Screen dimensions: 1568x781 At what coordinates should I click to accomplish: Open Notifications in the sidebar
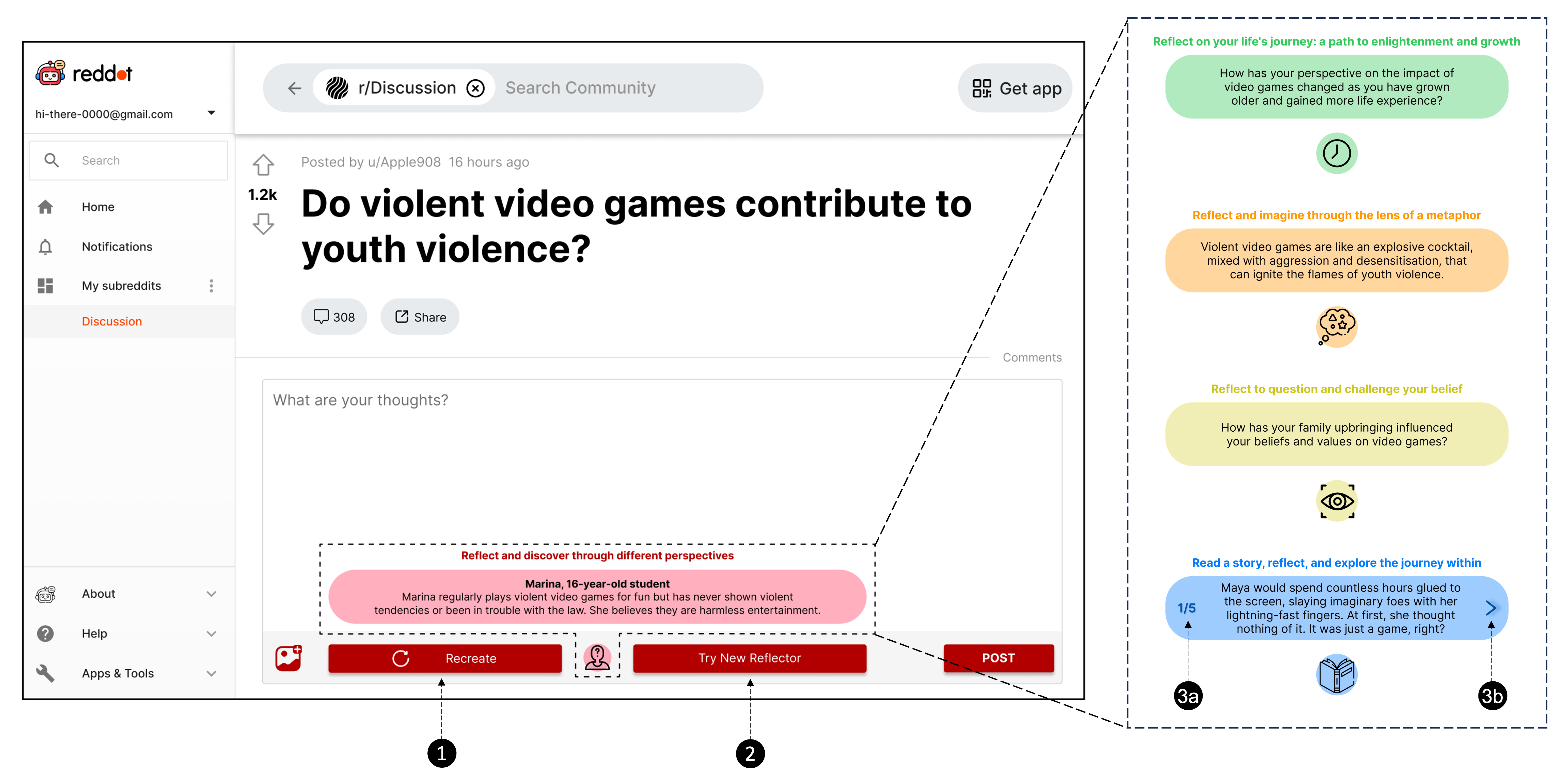point(117,246)
